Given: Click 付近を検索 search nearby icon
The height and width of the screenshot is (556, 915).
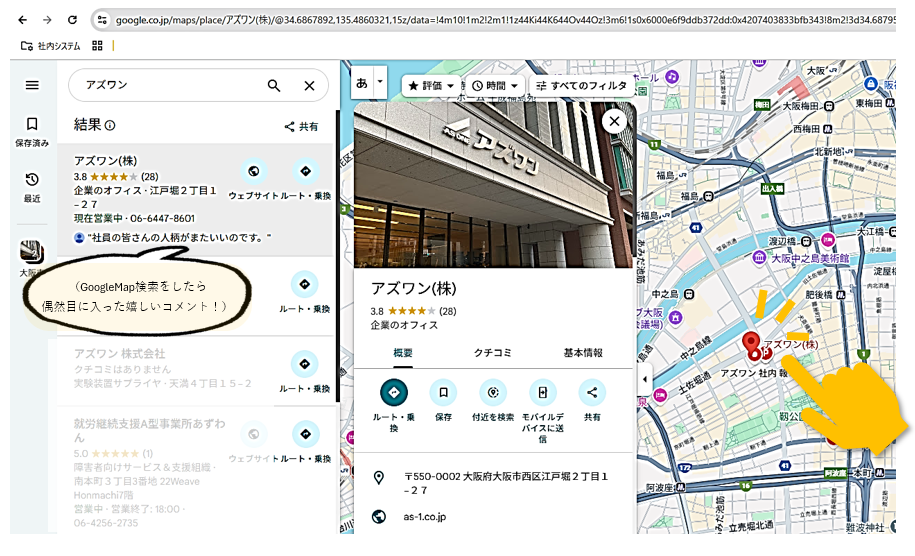Looking at the screenshot, I should [x=493, y=393].
